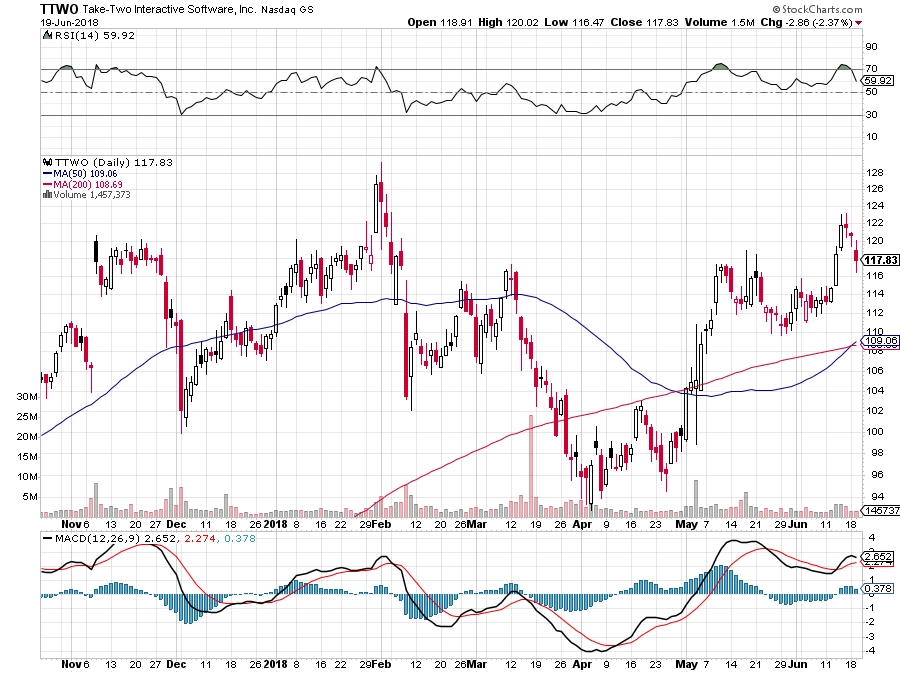The height and width of the screenshot is (673, 900).
Task: Click the 117.83 price tag on right axis
Action: (881, 260)
